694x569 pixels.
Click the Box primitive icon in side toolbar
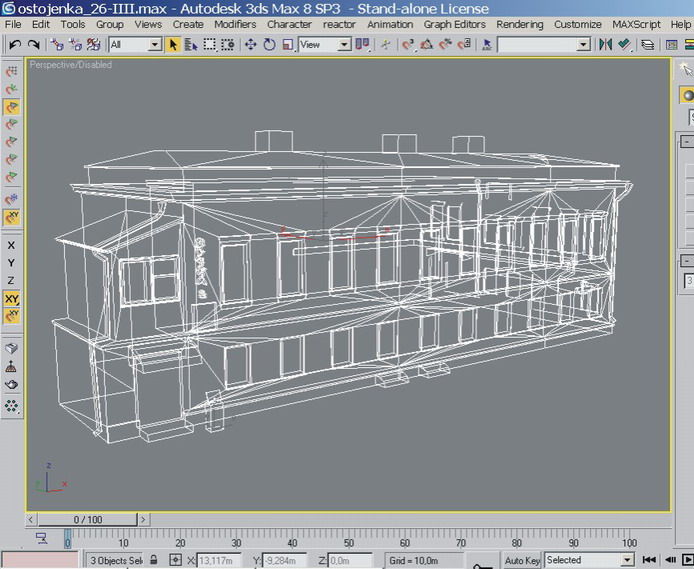[12, 349]
